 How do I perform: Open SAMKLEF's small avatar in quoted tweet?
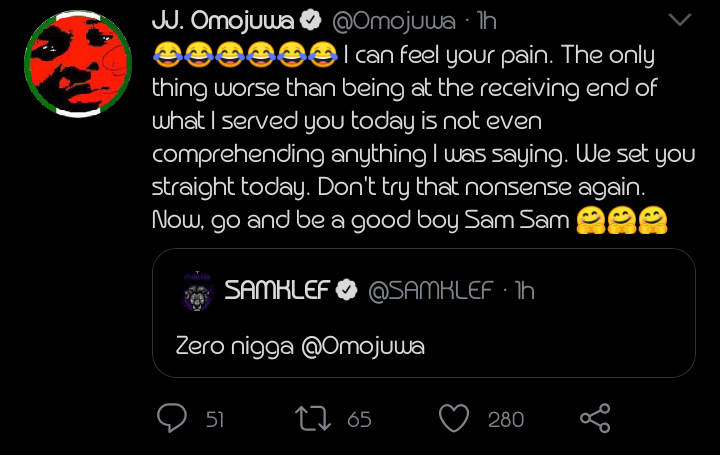[197, 291]
